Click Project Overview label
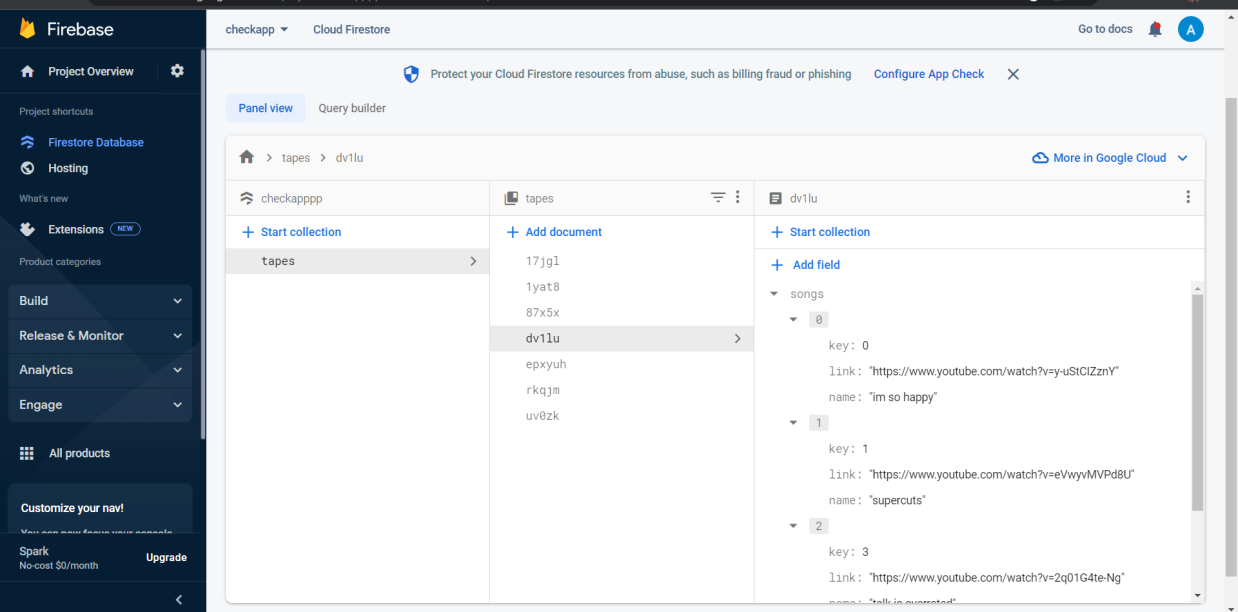 pyautogui.click(x=91, y=72)
